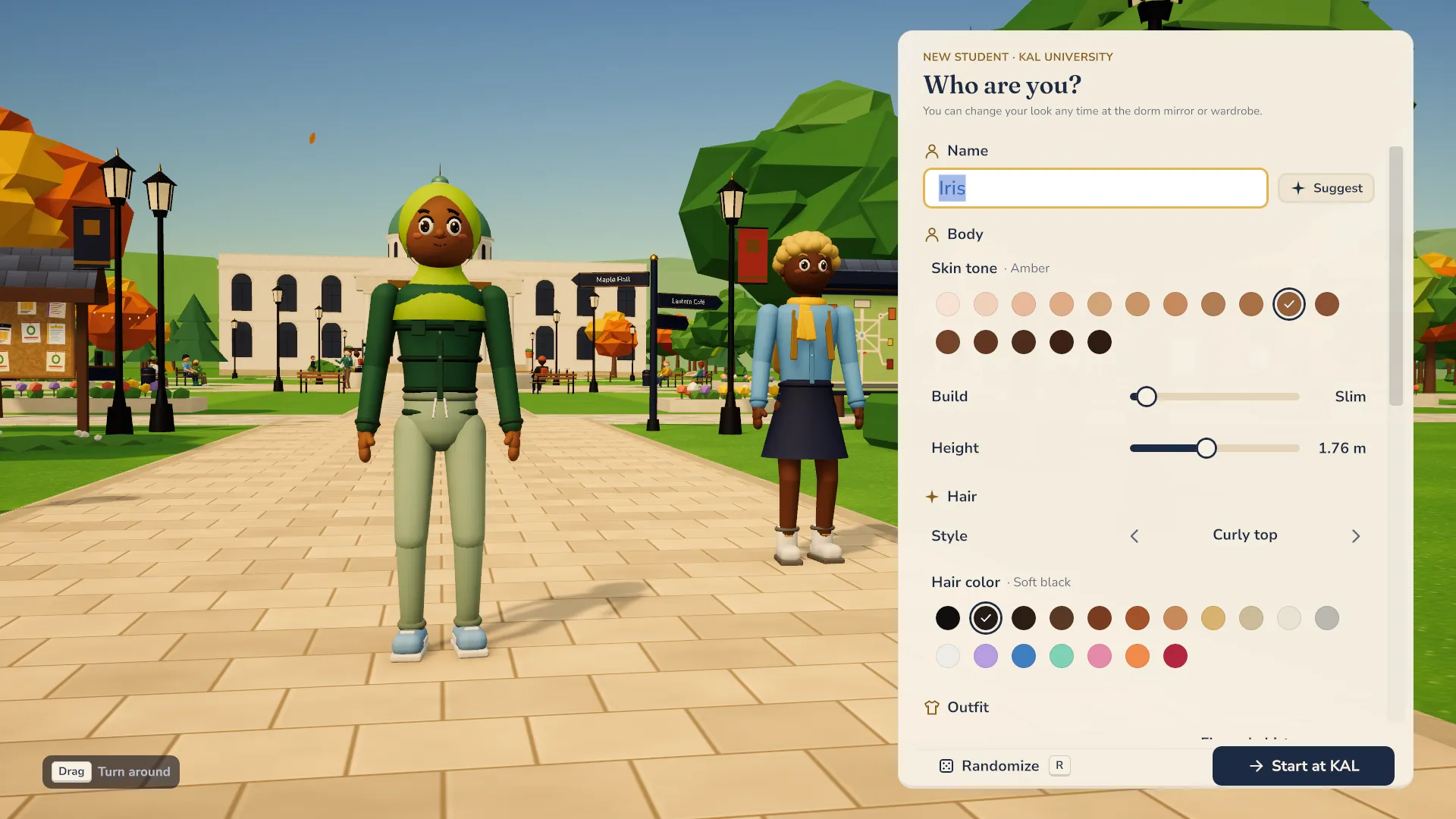Viewport: 1456px width, 819px height.
Task: Click the Suggest name button
Action: (x=1326, y=188)
